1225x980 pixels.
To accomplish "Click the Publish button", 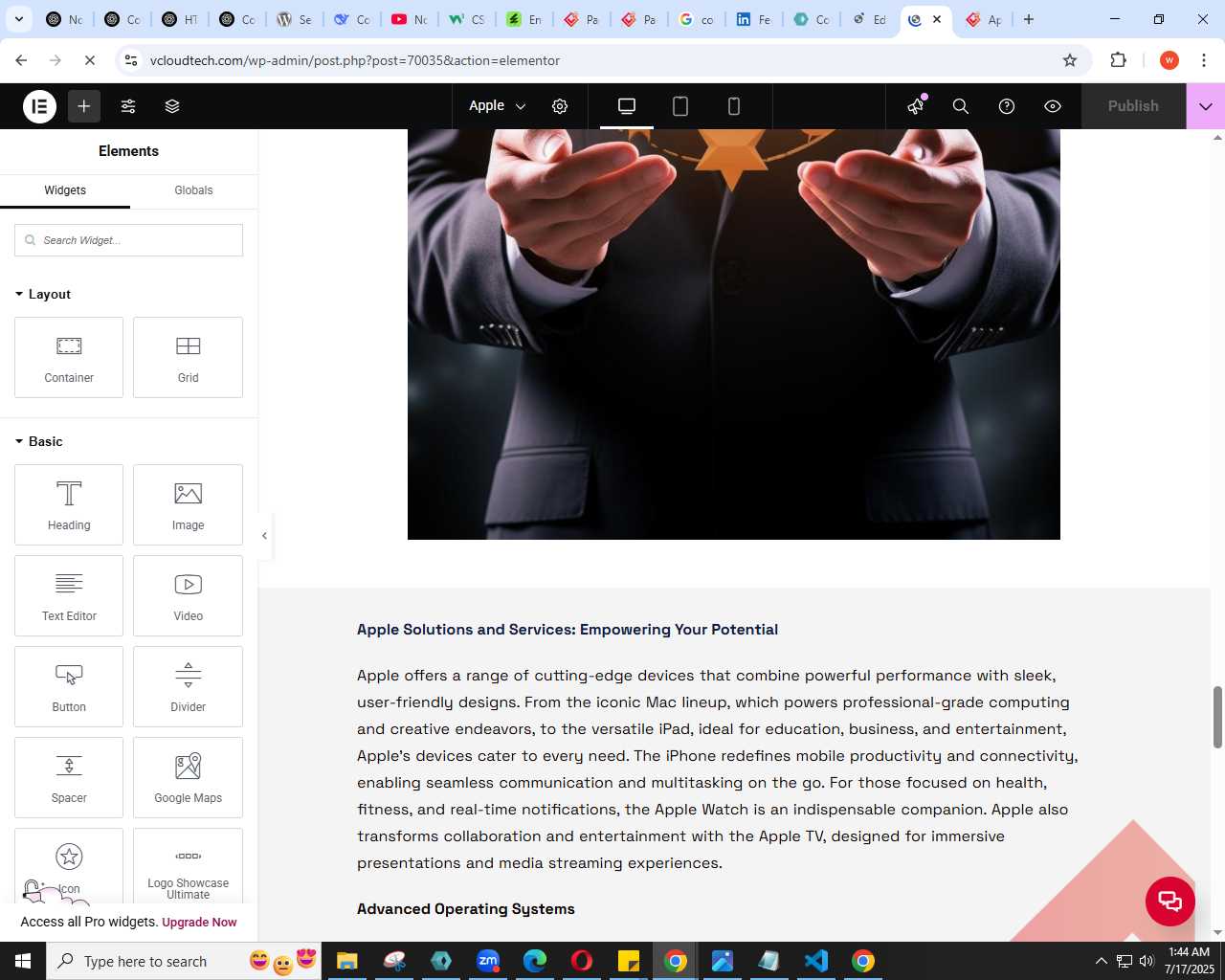I will coord(1133,106).
